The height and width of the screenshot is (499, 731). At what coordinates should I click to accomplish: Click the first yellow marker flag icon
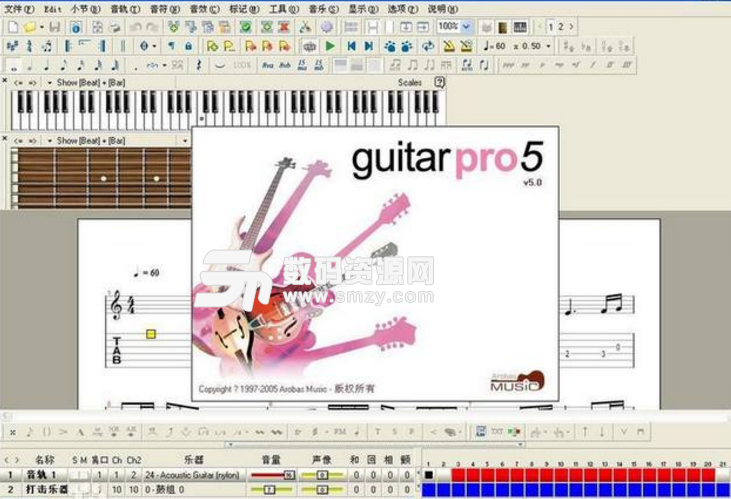pyautogui.click(x=212, y=46)
